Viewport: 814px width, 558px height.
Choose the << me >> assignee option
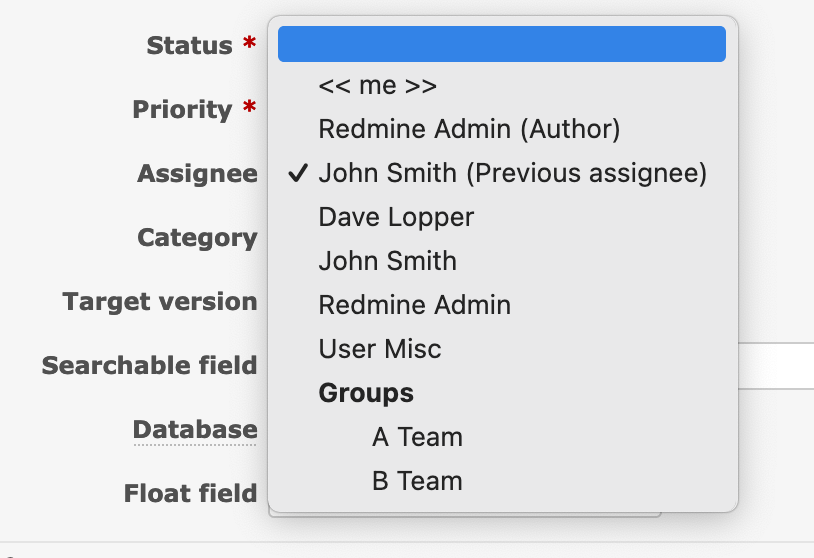377,86
